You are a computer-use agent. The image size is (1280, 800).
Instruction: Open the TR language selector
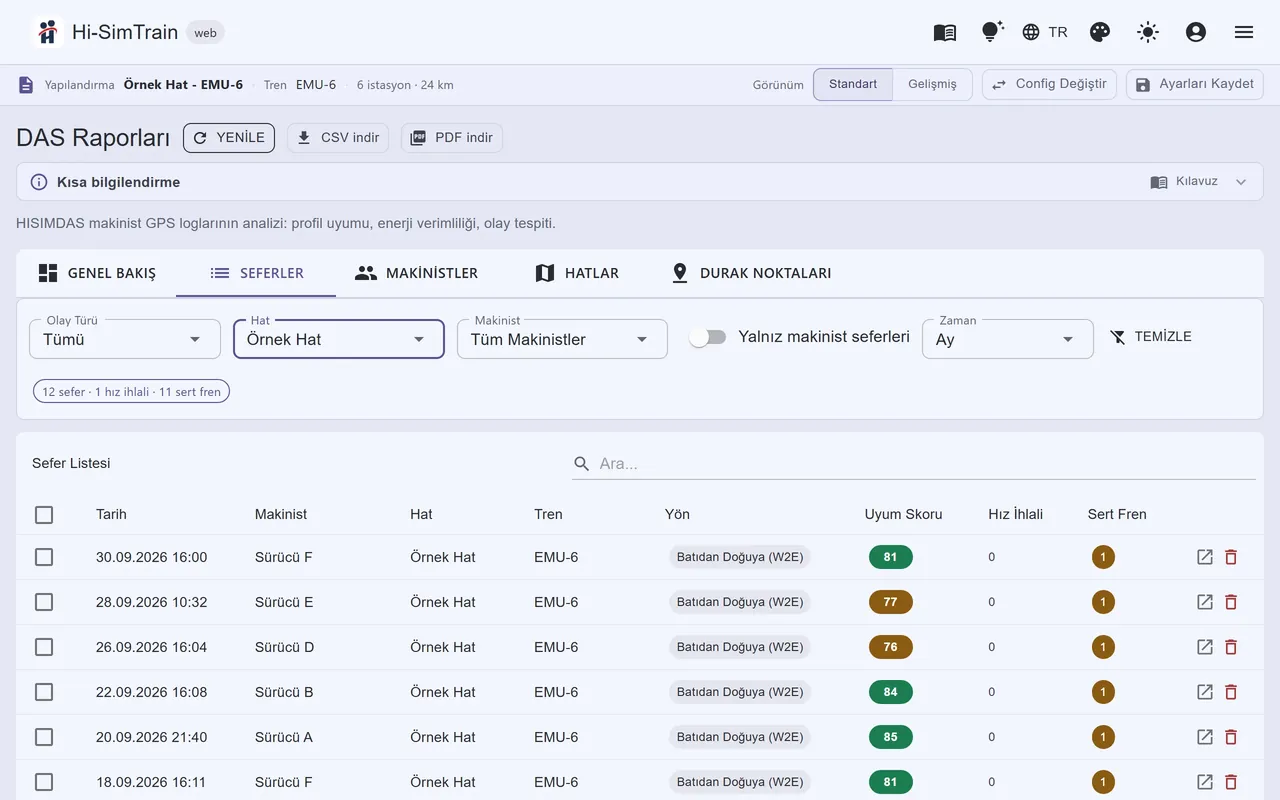coord(1045,32)
